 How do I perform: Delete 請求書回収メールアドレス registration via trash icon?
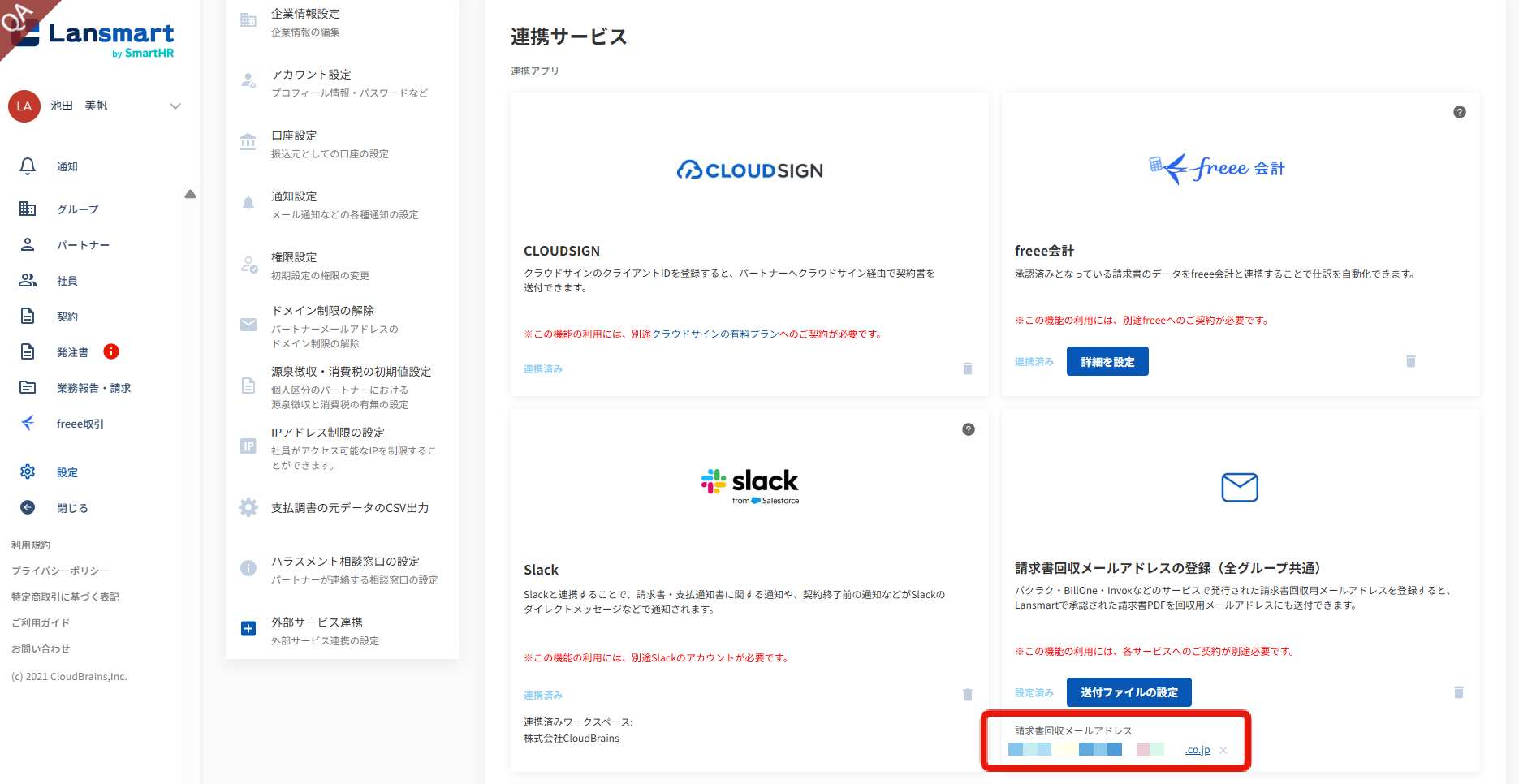click(x=1459, y=692)
